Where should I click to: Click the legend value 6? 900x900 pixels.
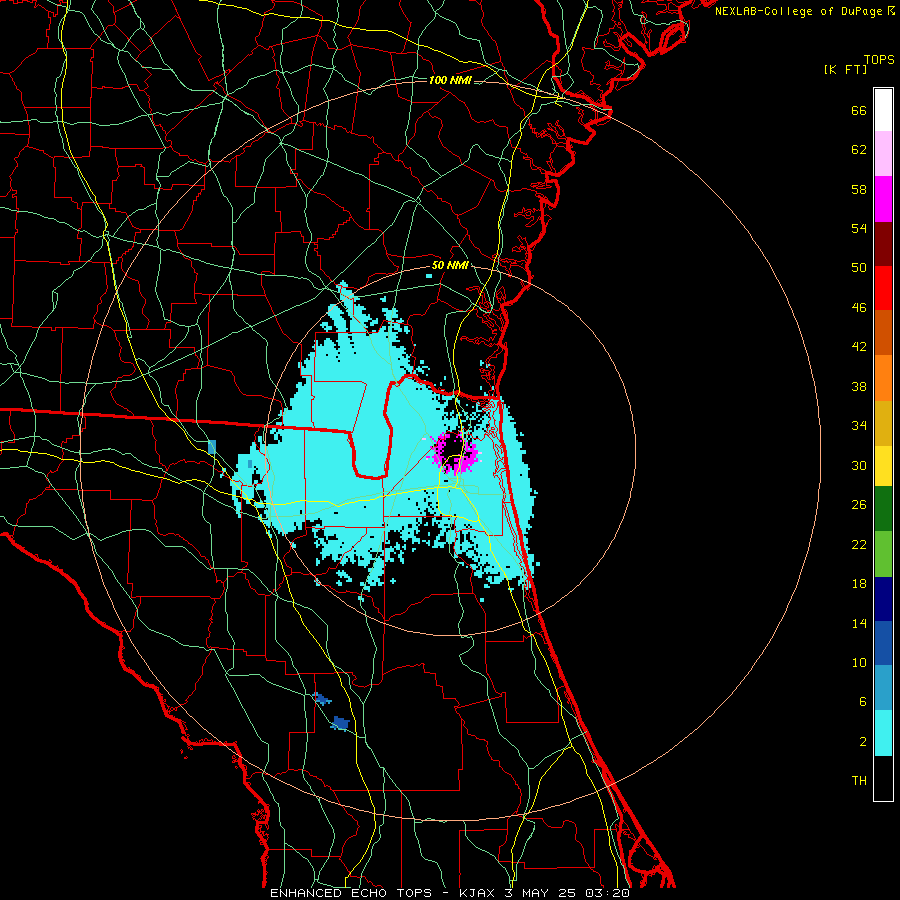click(863, 702)
